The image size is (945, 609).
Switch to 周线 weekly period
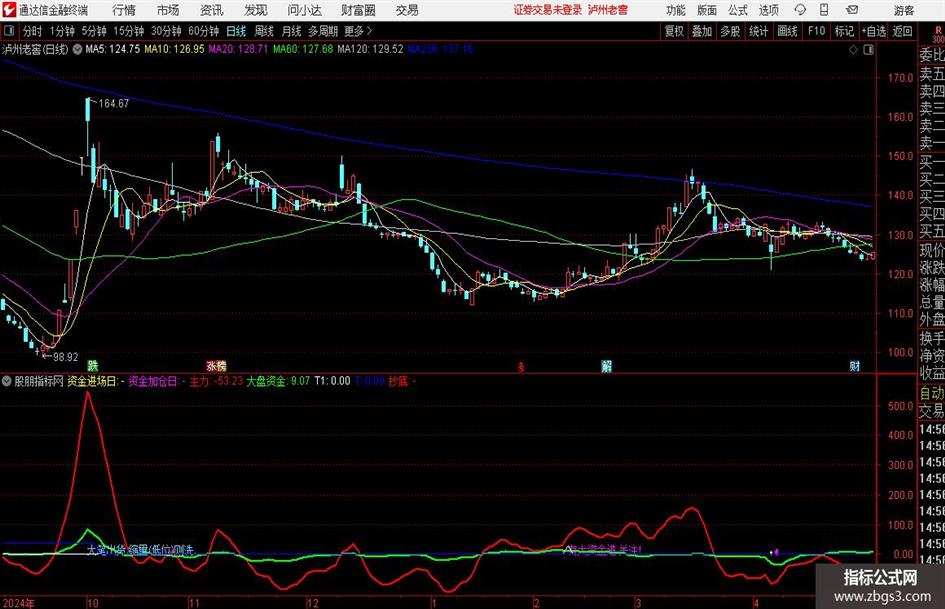tap(263, 31)
